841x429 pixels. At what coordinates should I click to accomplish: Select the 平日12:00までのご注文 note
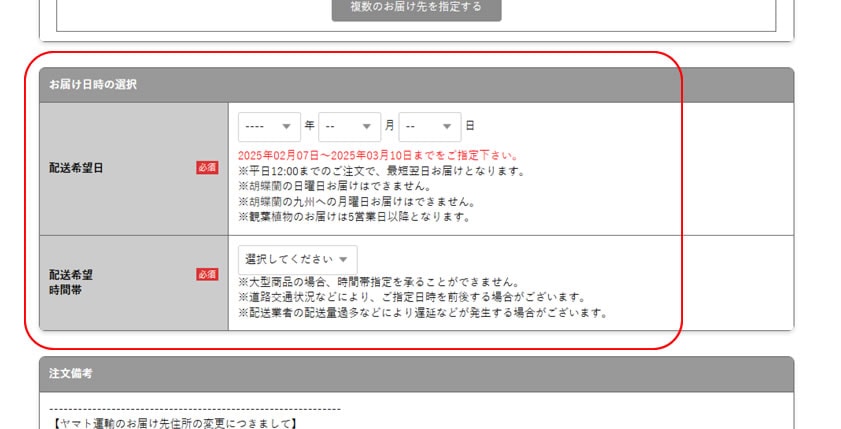coord(381,171)
